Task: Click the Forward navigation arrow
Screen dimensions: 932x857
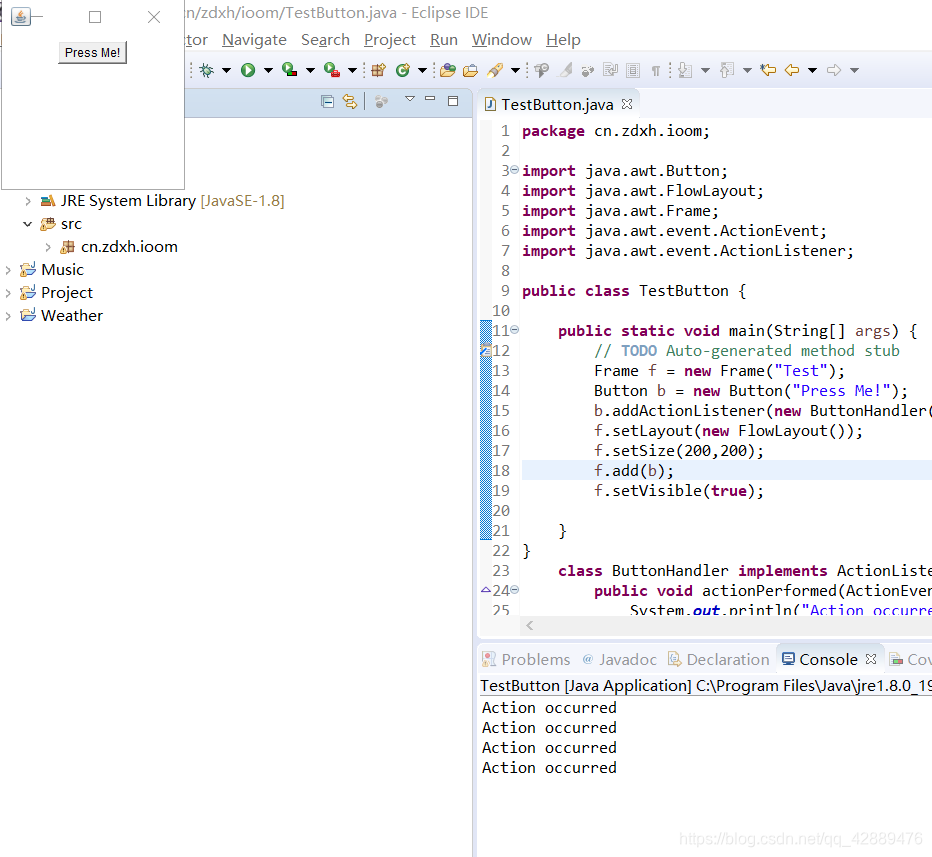Action: coord(834,70)
